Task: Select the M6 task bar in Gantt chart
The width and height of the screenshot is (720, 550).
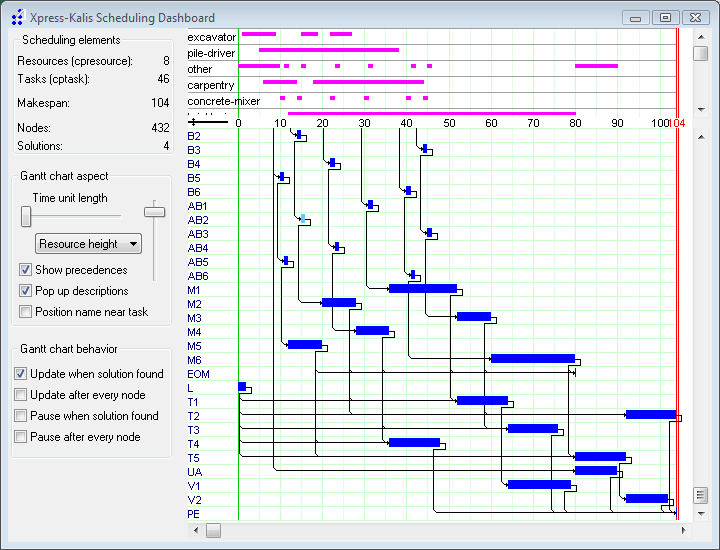Action: click(532, 359)
